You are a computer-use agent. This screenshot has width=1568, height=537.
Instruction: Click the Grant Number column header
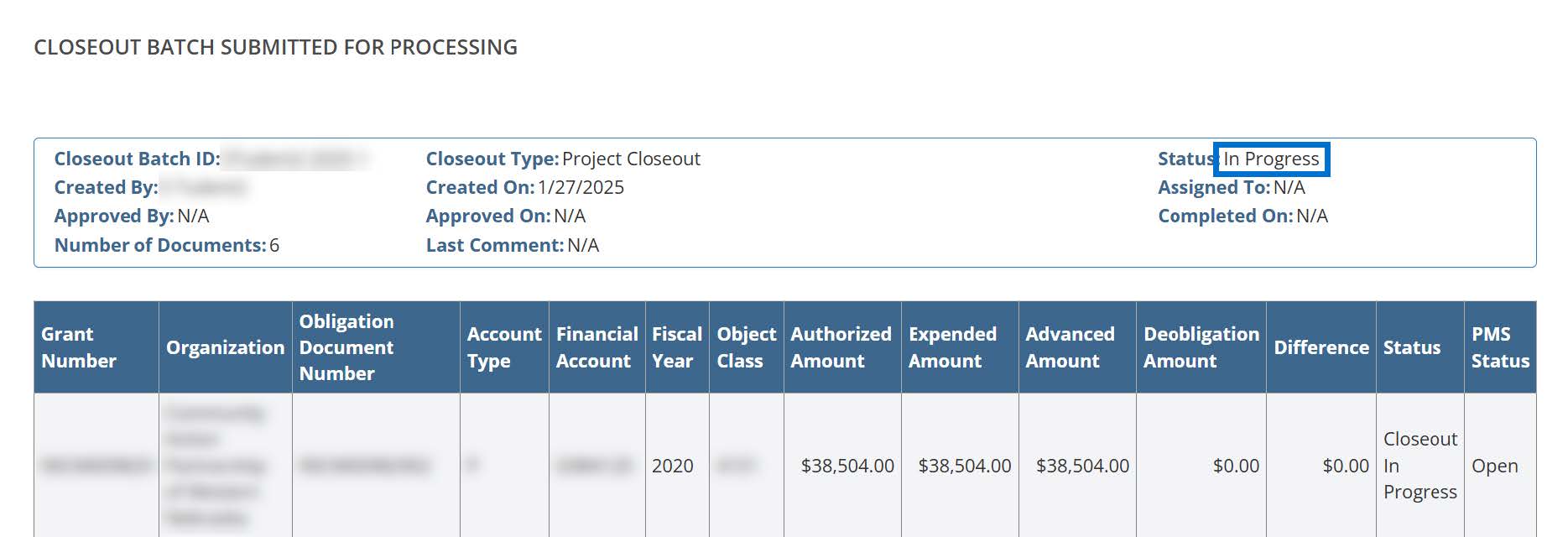[79, 347]
